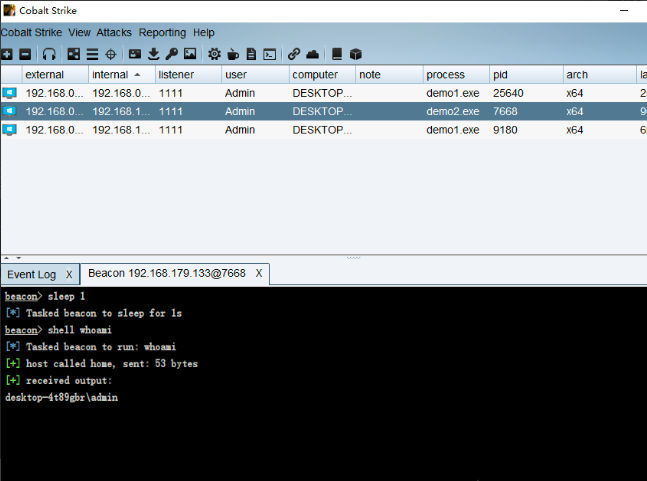The height and width of the screenshot is (481, 647).
Task: Open Screenshots via the picture icon
Action: [x=190, y=54]
